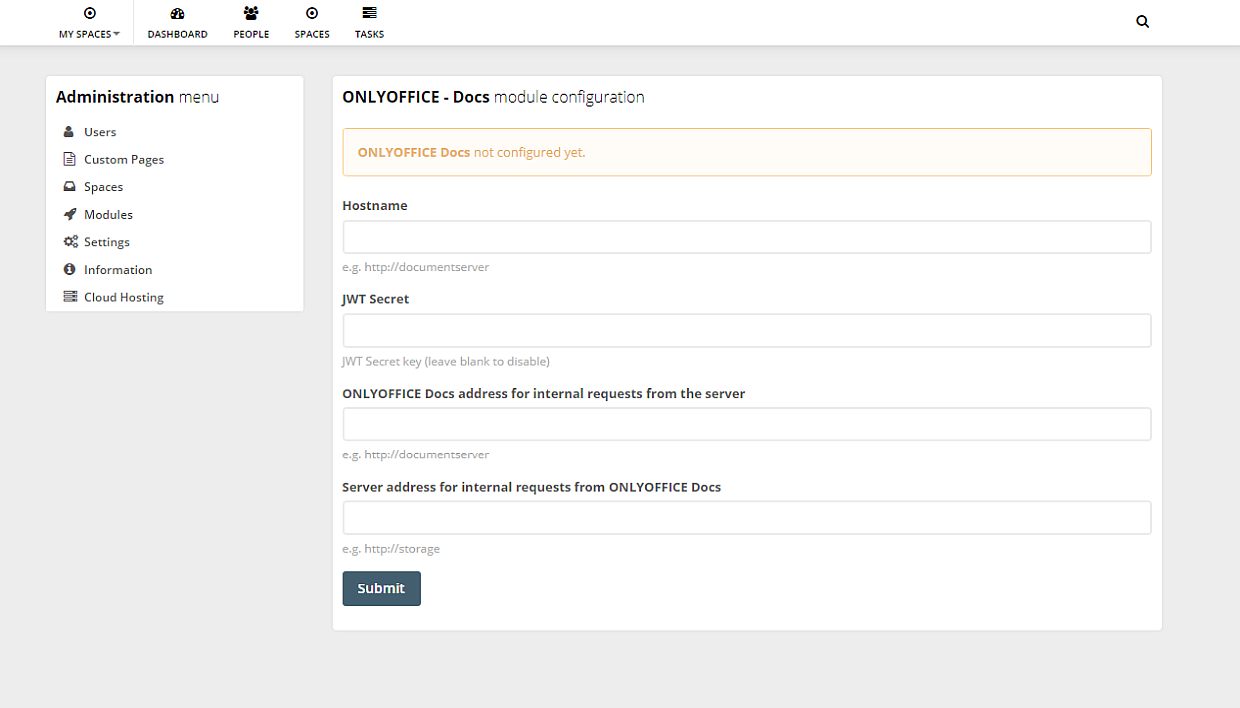
Task: Select the server address field for internal requests
Action: pos(746,517)
